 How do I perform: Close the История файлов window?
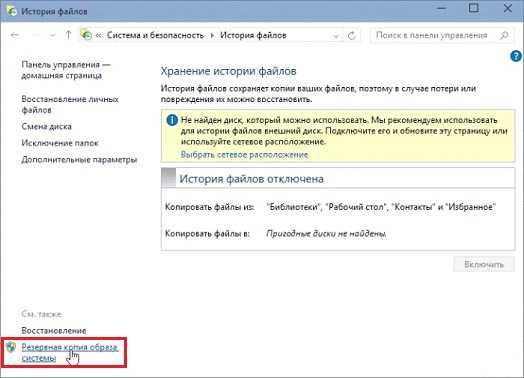coord(508,8)
